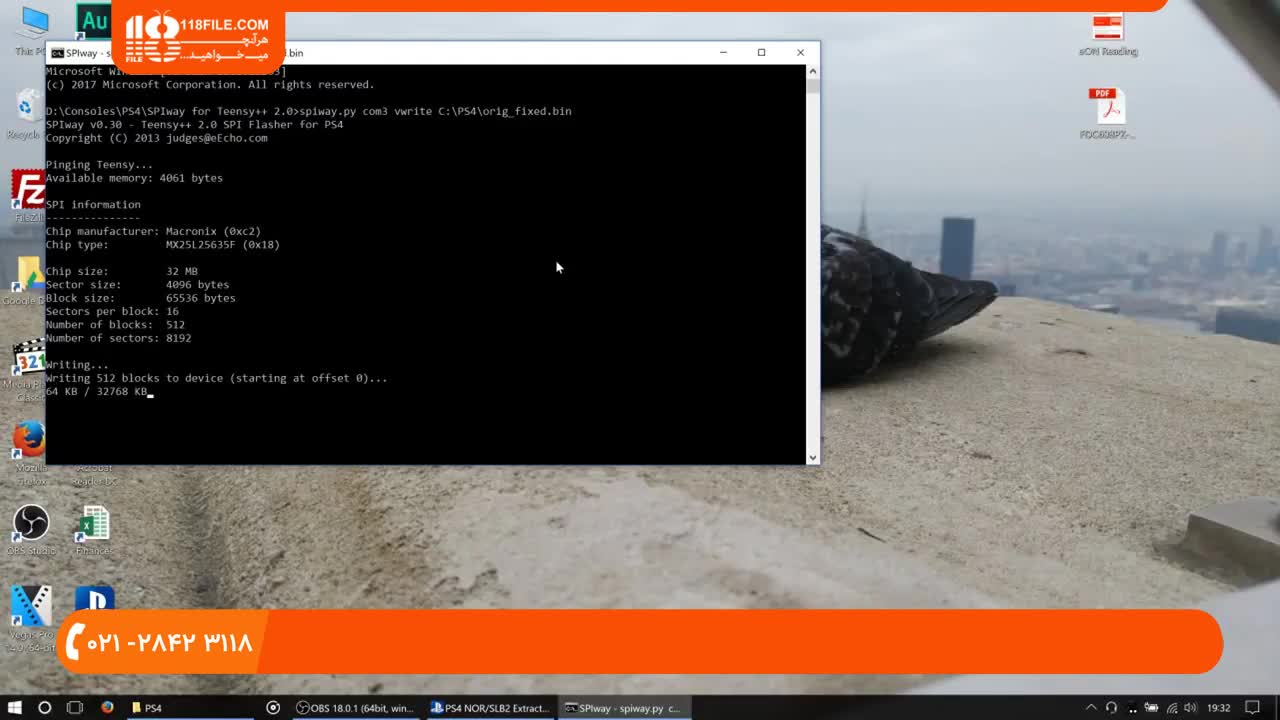Viewport: 1280px width, 720px height.
Task: Select the Media Player Classic shortcut
Action: click(27, 371)
